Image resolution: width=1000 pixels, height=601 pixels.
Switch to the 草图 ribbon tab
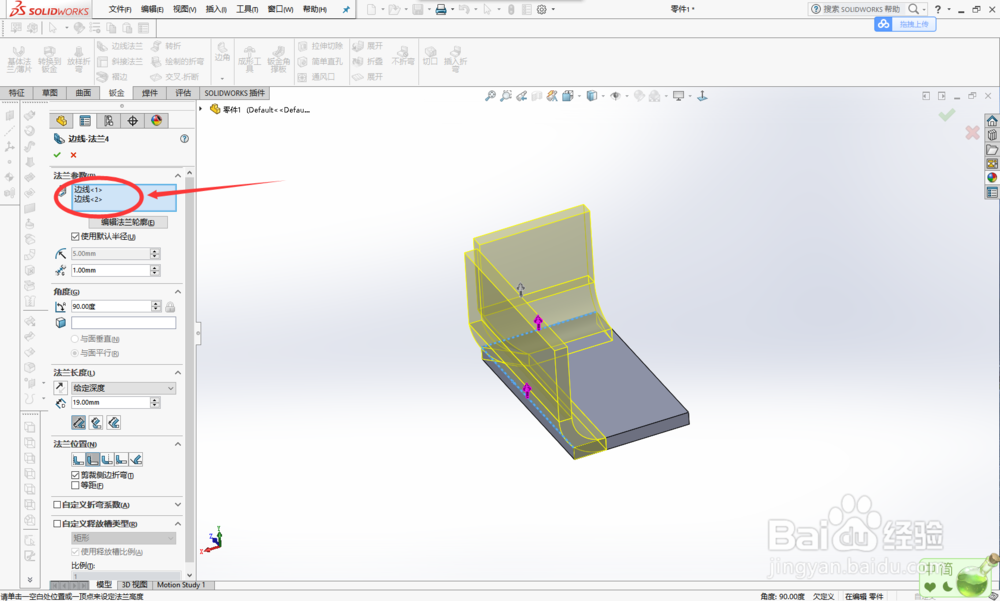point(50,93)
